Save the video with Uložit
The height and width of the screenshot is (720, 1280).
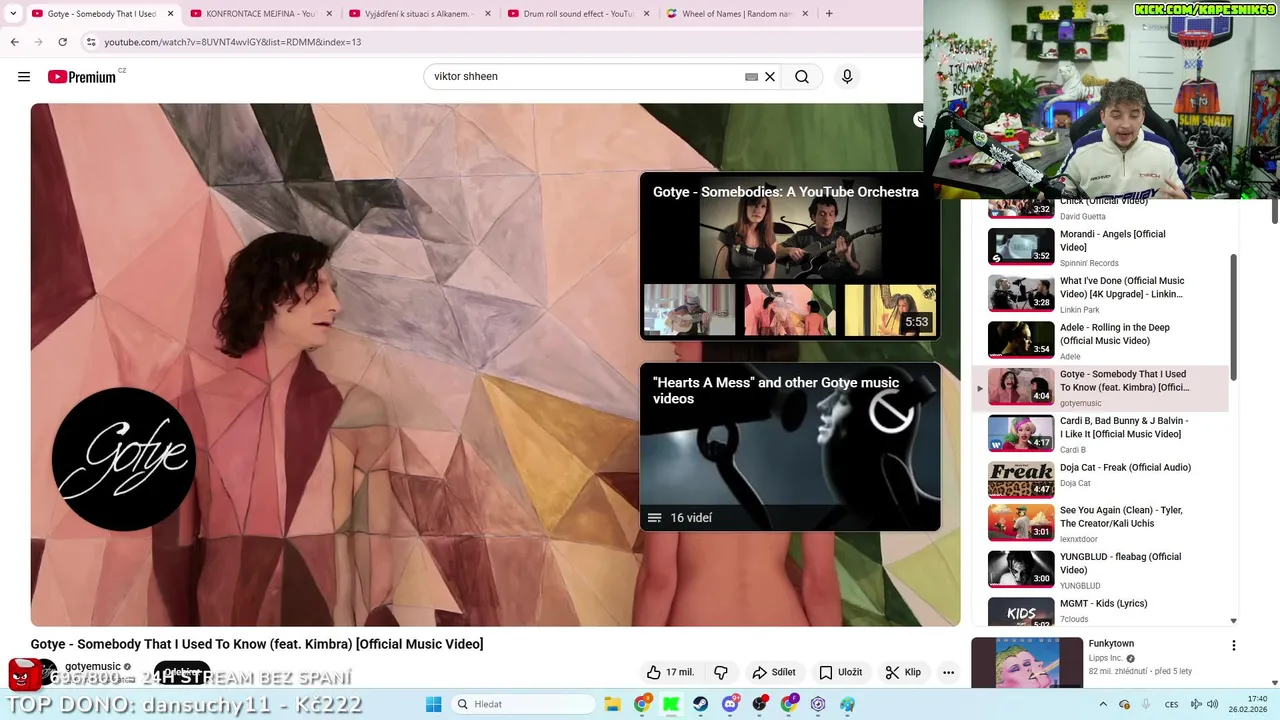(x=841, y=672)
